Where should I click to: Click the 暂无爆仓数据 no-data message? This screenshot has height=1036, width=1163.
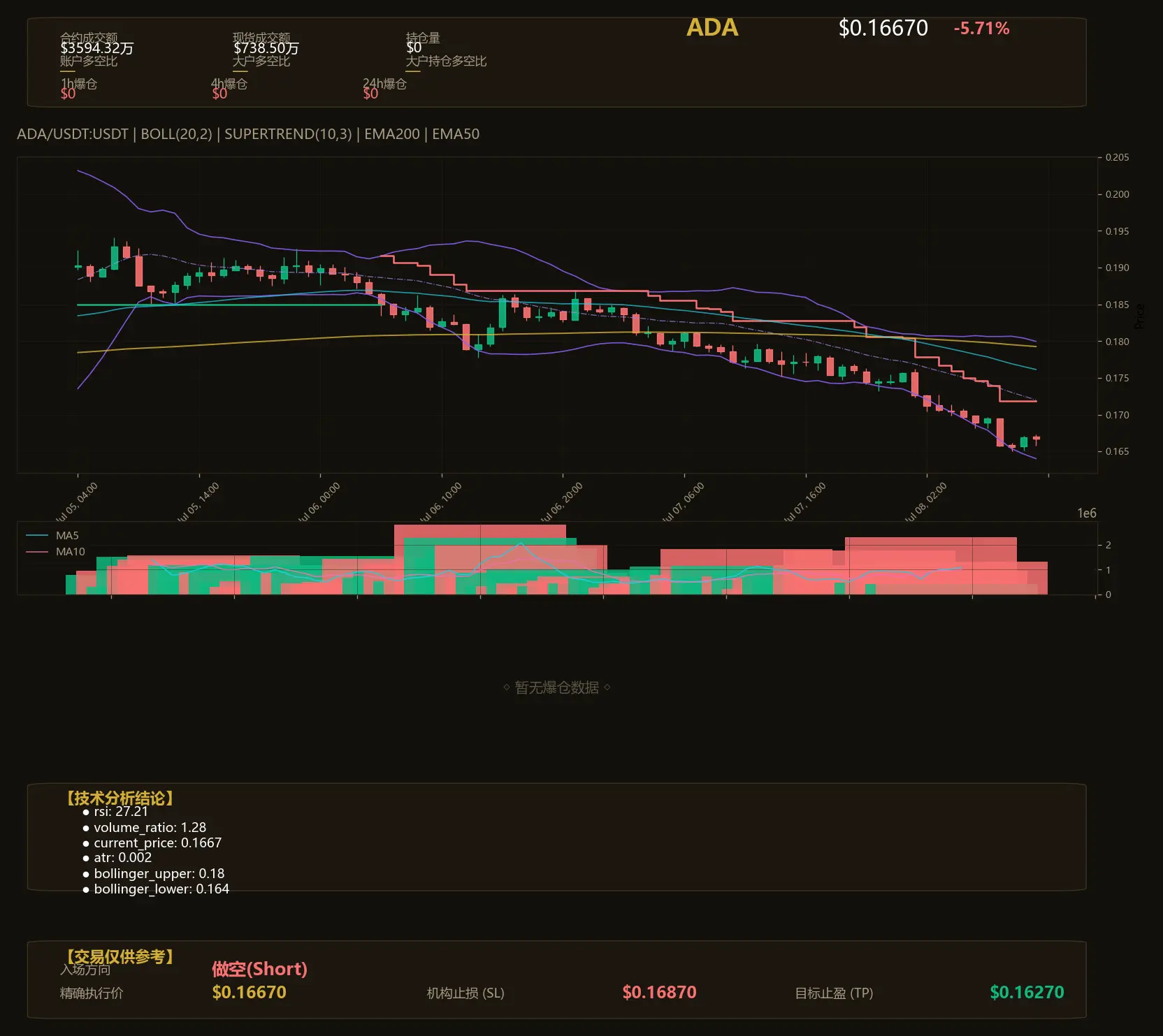[557, 687]
